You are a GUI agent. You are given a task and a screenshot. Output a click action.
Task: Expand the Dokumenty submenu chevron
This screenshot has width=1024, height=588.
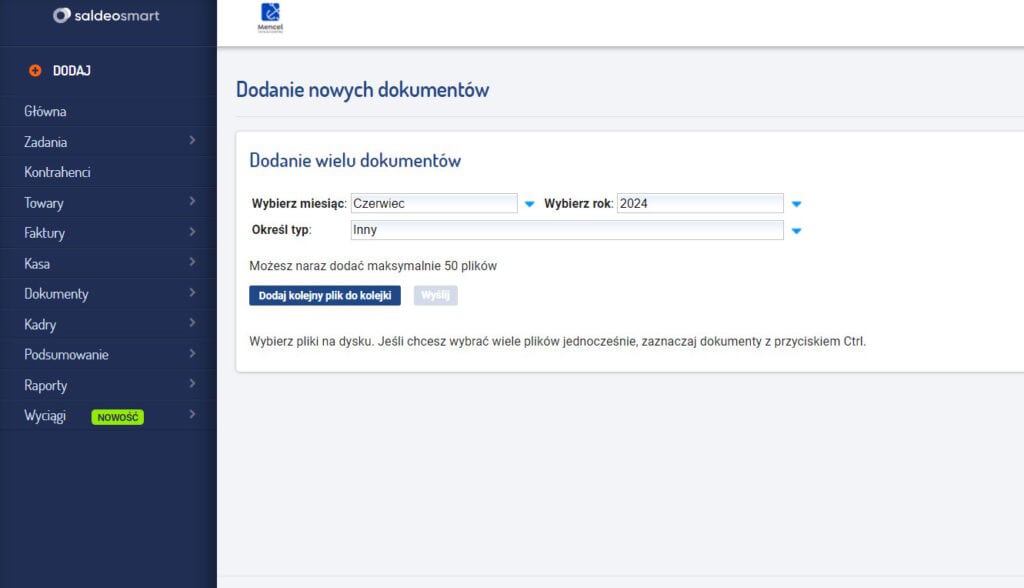point(192,293)
